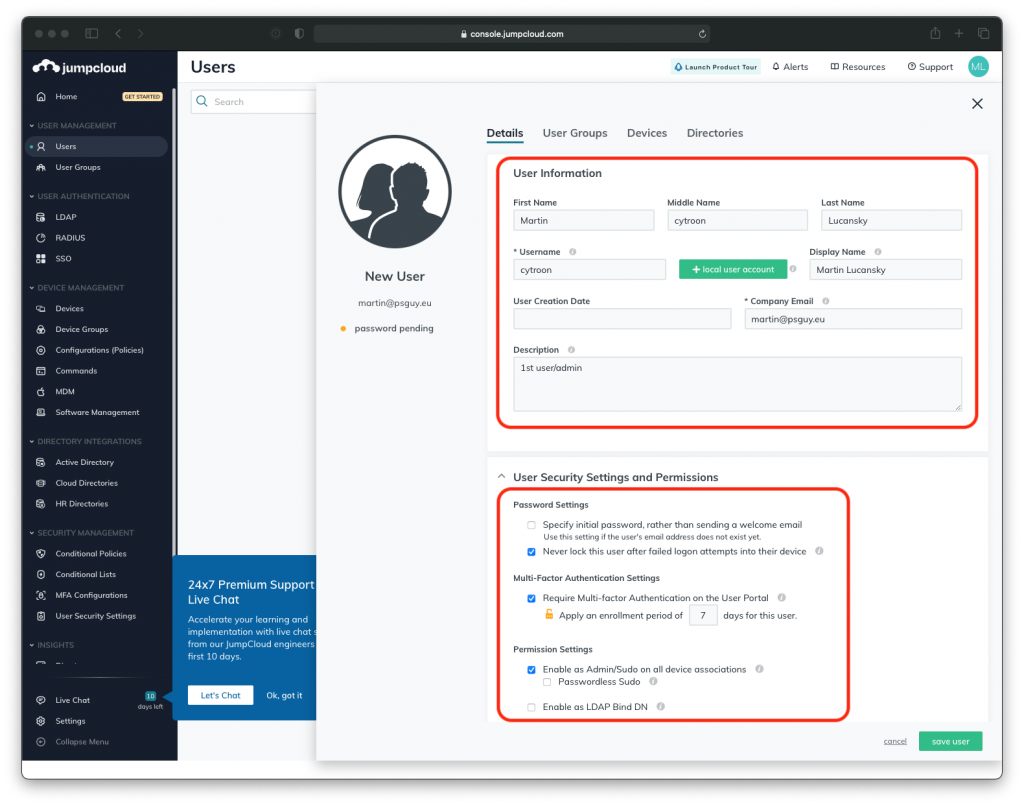Viewport: 1024px width, 806px height.
Task: Open the User Security Settings icon
Action: [x=41, y=616]
